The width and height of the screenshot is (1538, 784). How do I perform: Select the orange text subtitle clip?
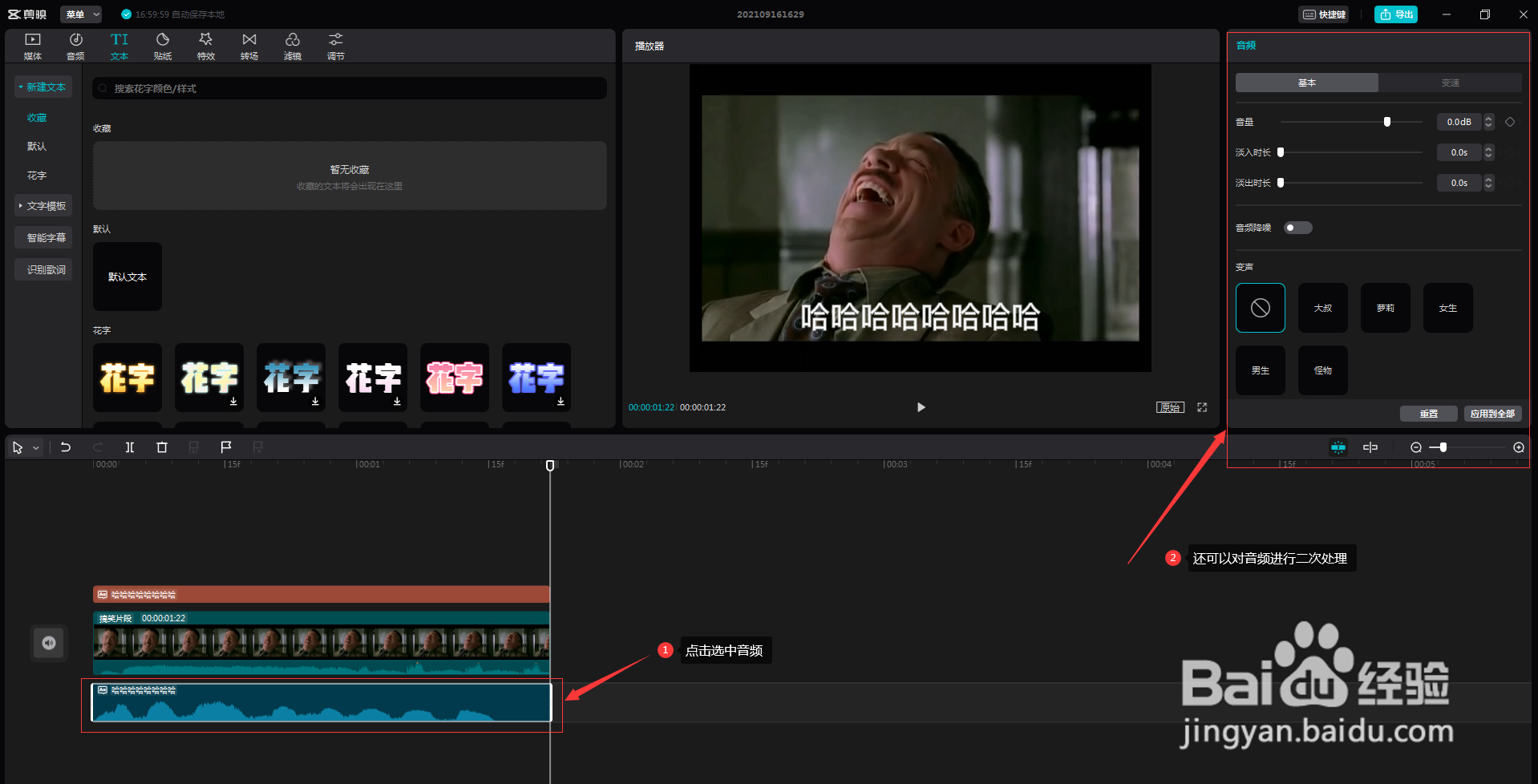coord(321,594)
